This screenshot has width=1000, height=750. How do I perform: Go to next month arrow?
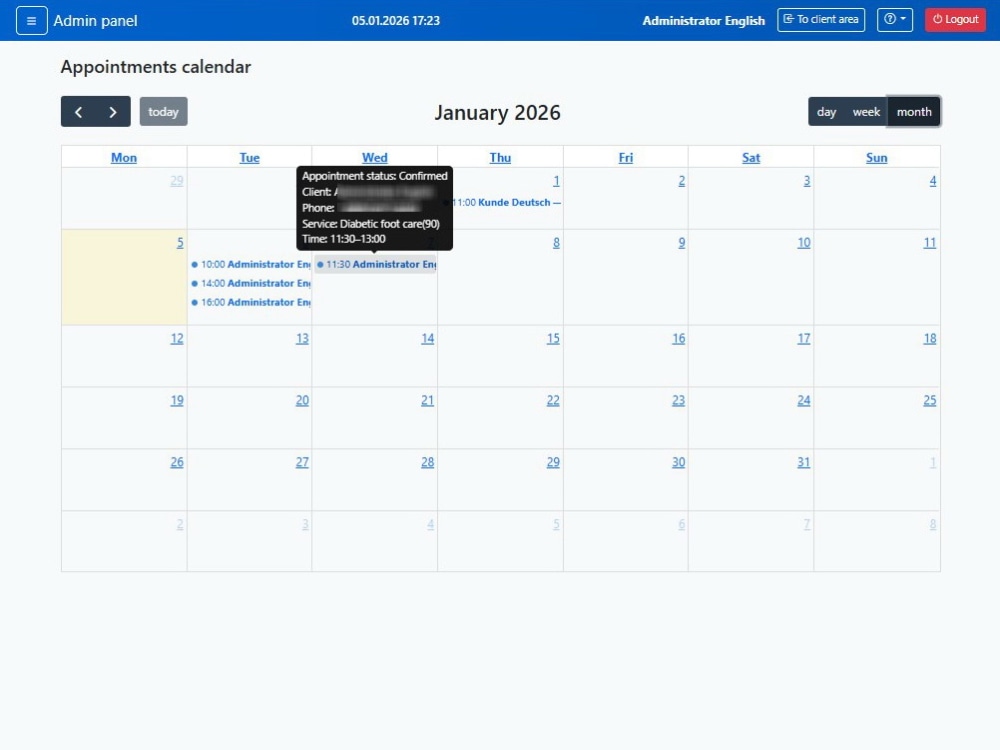click(x=113, y=112)
